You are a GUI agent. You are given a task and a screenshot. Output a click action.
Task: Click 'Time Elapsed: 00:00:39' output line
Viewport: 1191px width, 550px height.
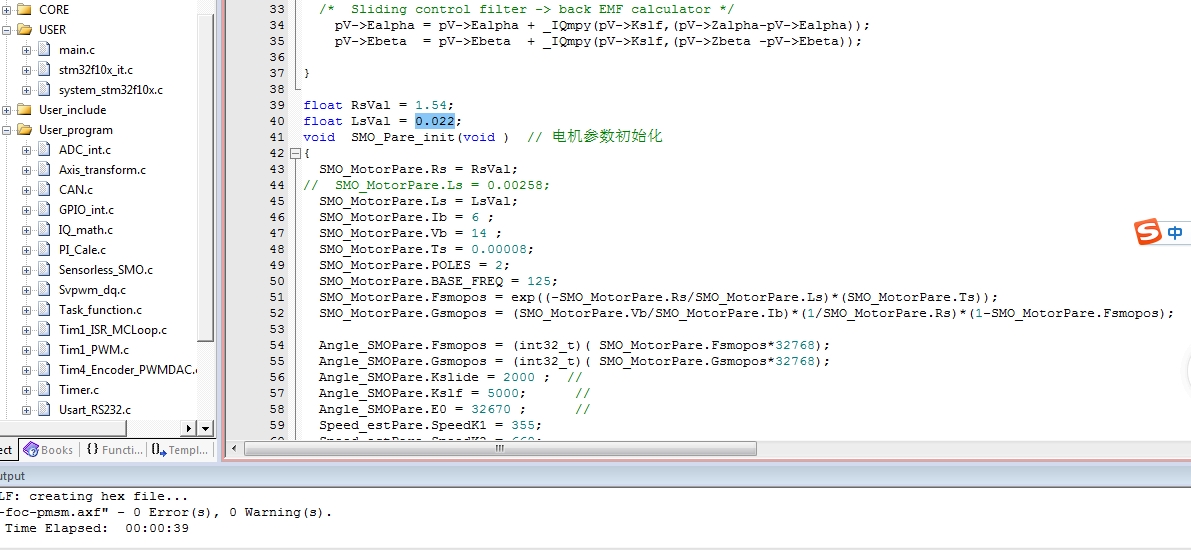pos(96,528)
